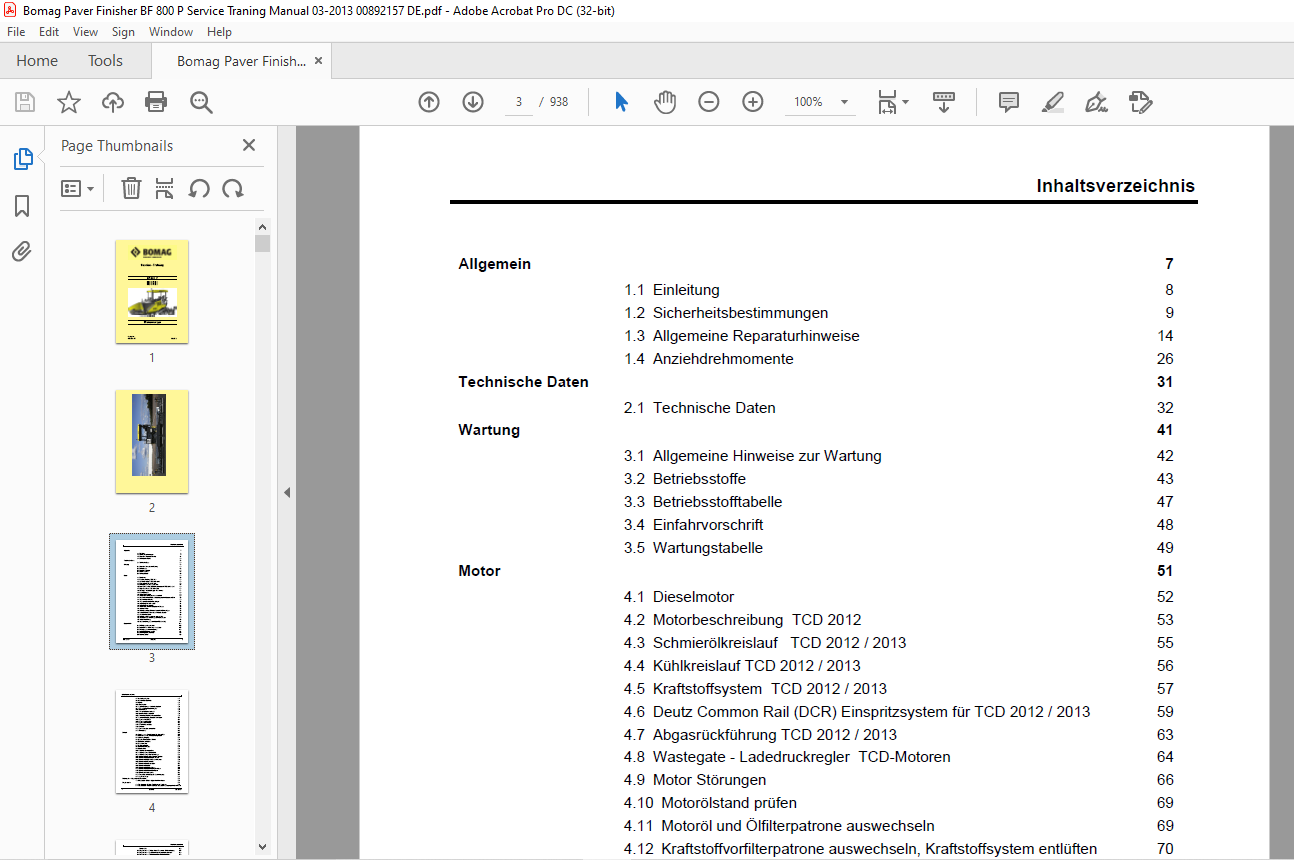Image resolution: width=1294 pixels, height=860 pixels.
Task: Click the 2.1 Technische Daten entry
Action: tap(700, 408)
